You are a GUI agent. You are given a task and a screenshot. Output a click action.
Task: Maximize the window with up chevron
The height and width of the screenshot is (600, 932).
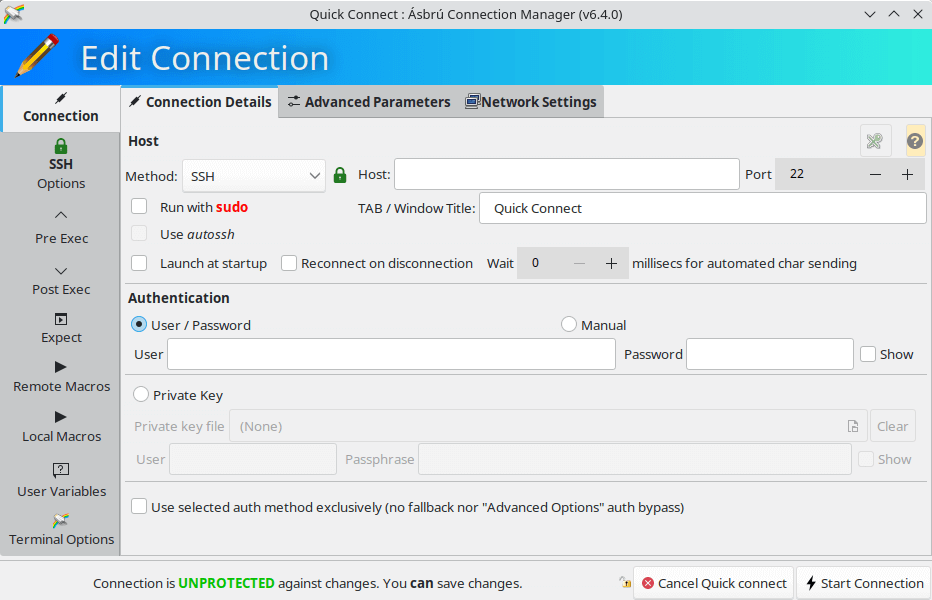pos(894,14)
